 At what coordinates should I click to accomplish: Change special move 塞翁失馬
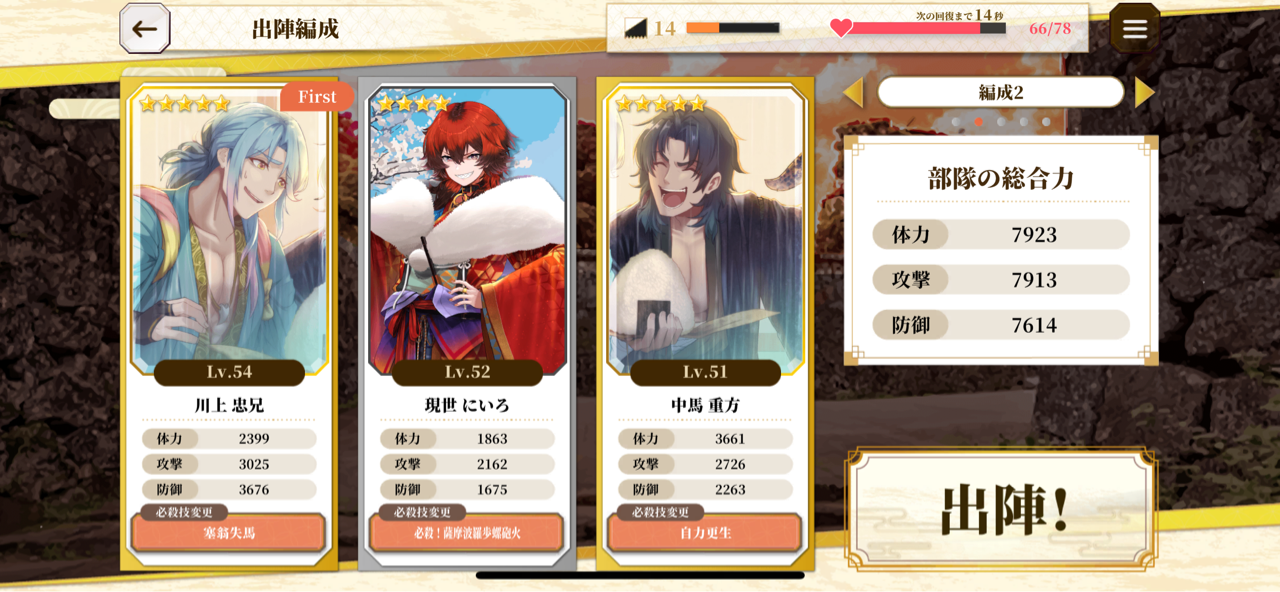[229, 533]
